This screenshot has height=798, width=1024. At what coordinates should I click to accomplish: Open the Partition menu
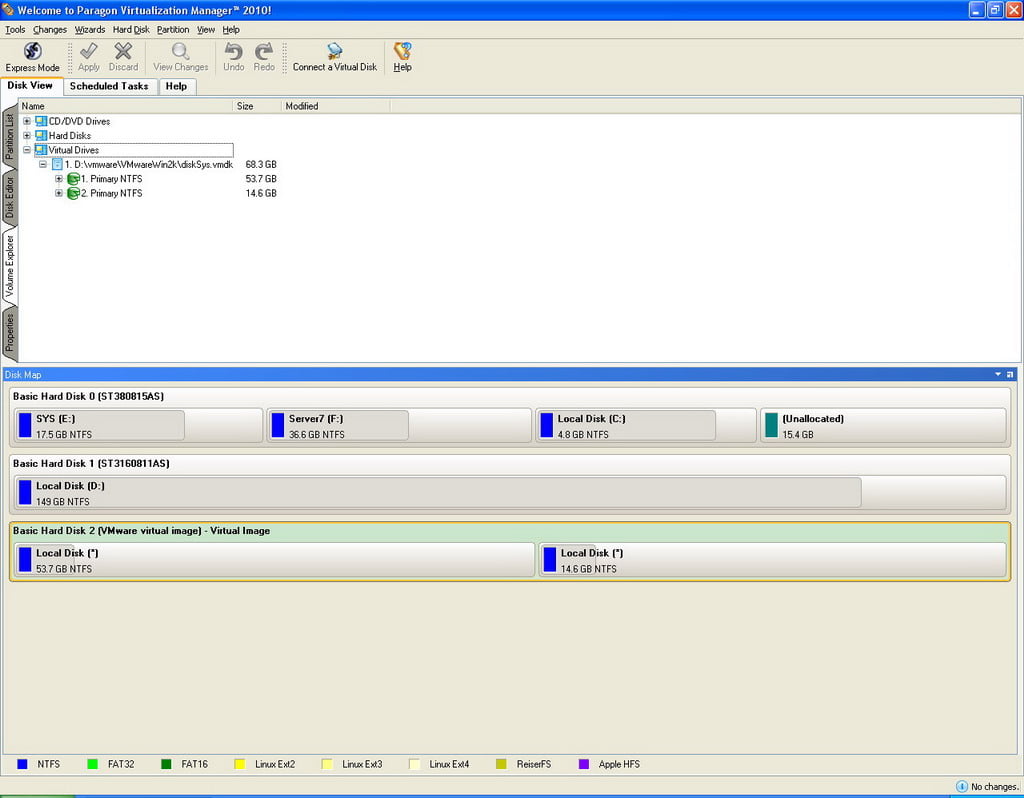click(x=173, y=30)
